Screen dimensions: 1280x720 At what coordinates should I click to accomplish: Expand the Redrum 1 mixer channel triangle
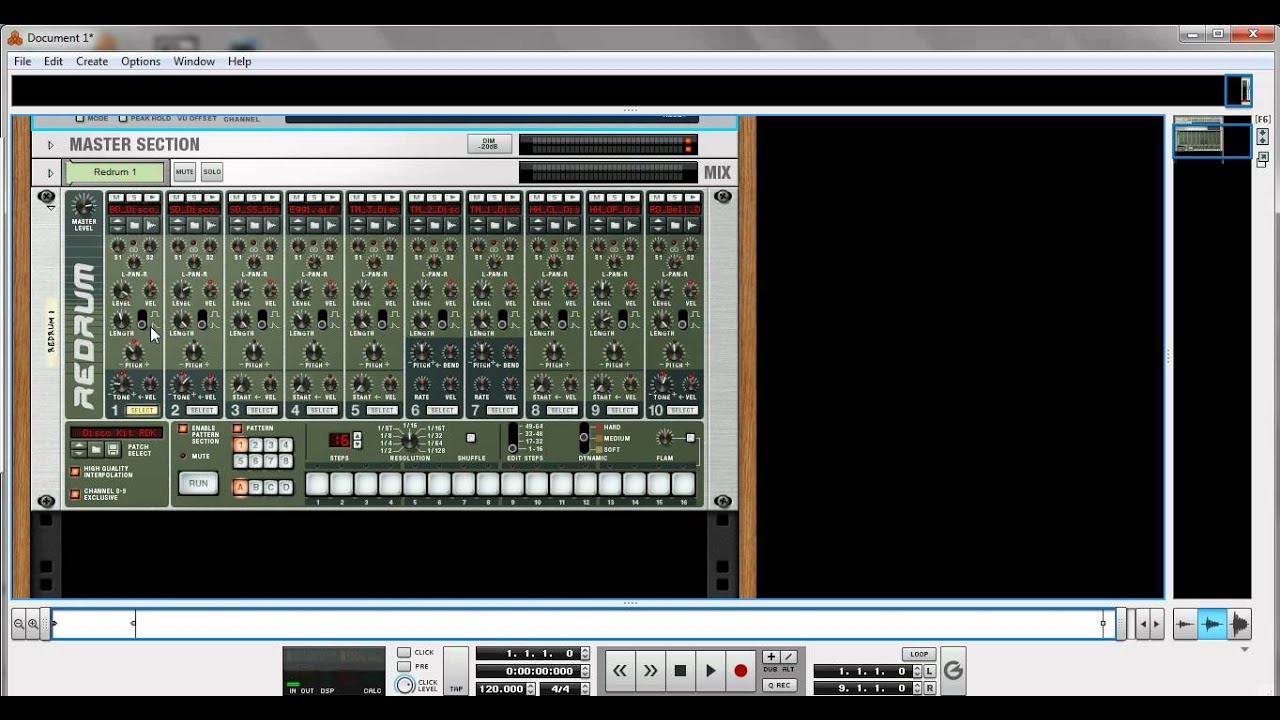pyautogui.click(x=50, y=172)
